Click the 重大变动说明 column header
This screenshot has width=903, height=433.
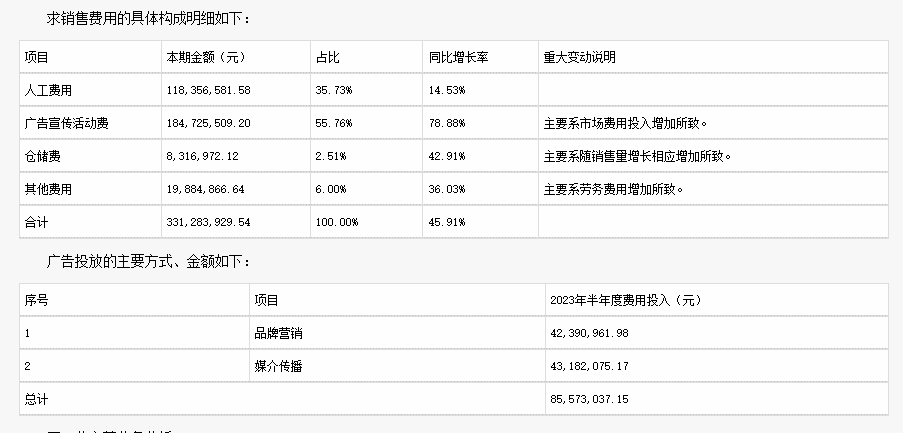click(x=579, y=58)
